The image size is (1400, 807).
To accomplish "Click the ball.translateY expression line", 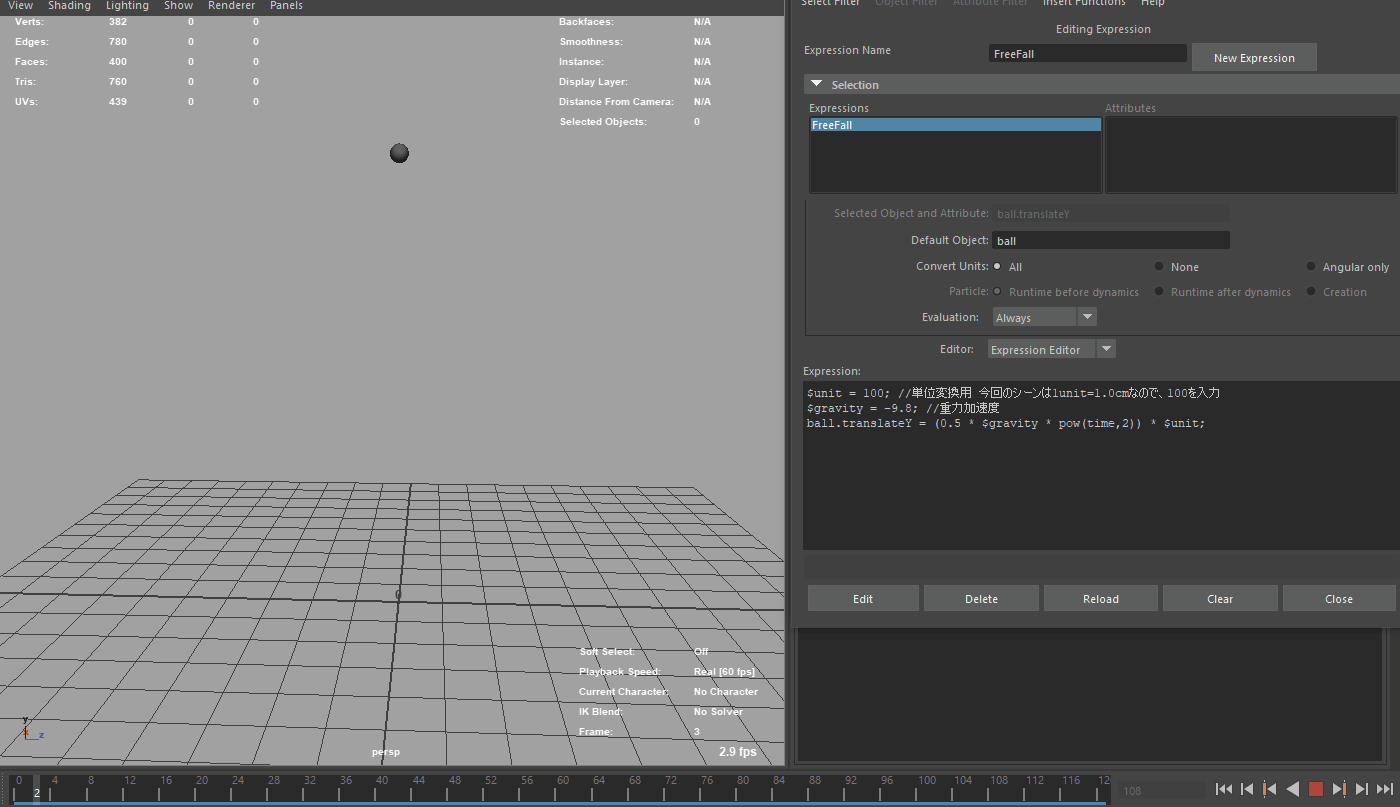I will tap(1006, 423).
